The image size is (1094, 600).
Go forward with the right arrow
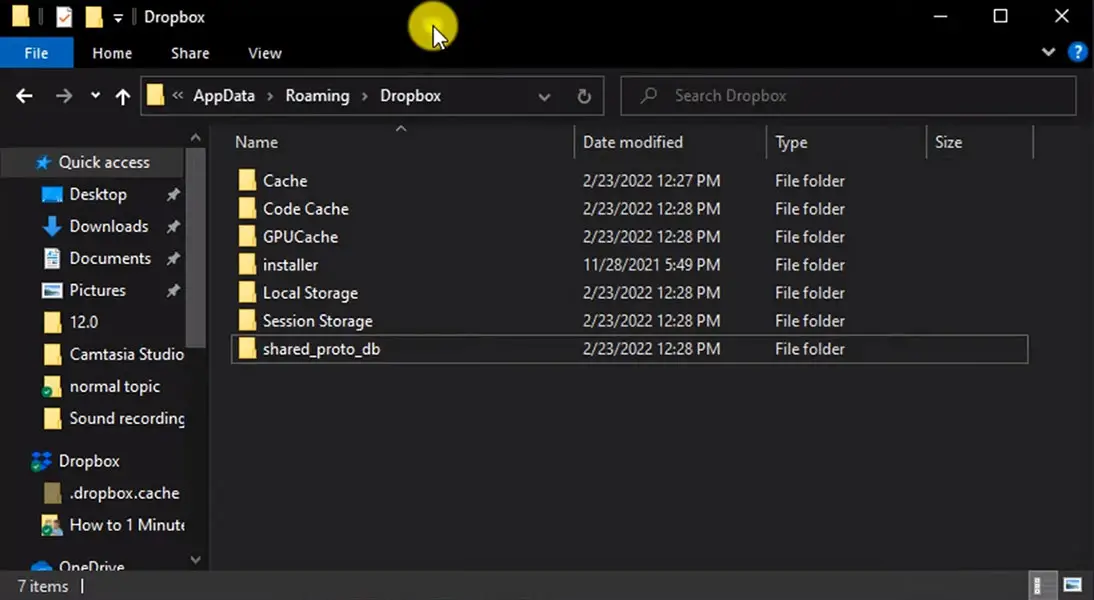63,96
